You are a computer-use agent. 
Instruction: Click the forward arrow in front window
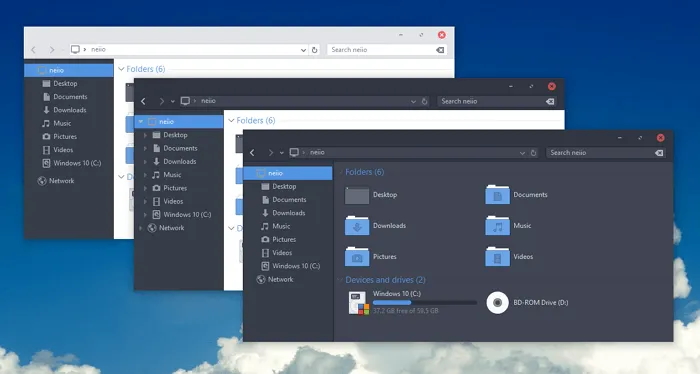(270, 153)
